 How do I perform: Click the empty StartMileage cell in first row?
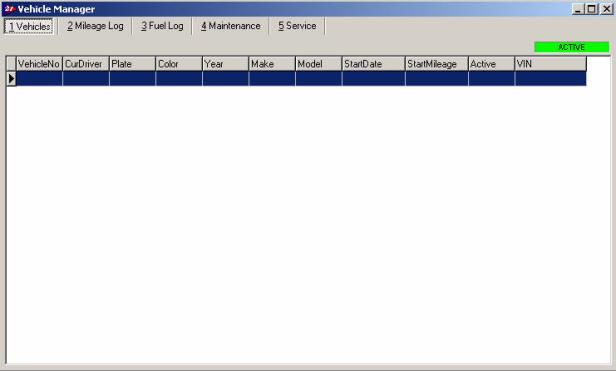click(x=436, y=79)
